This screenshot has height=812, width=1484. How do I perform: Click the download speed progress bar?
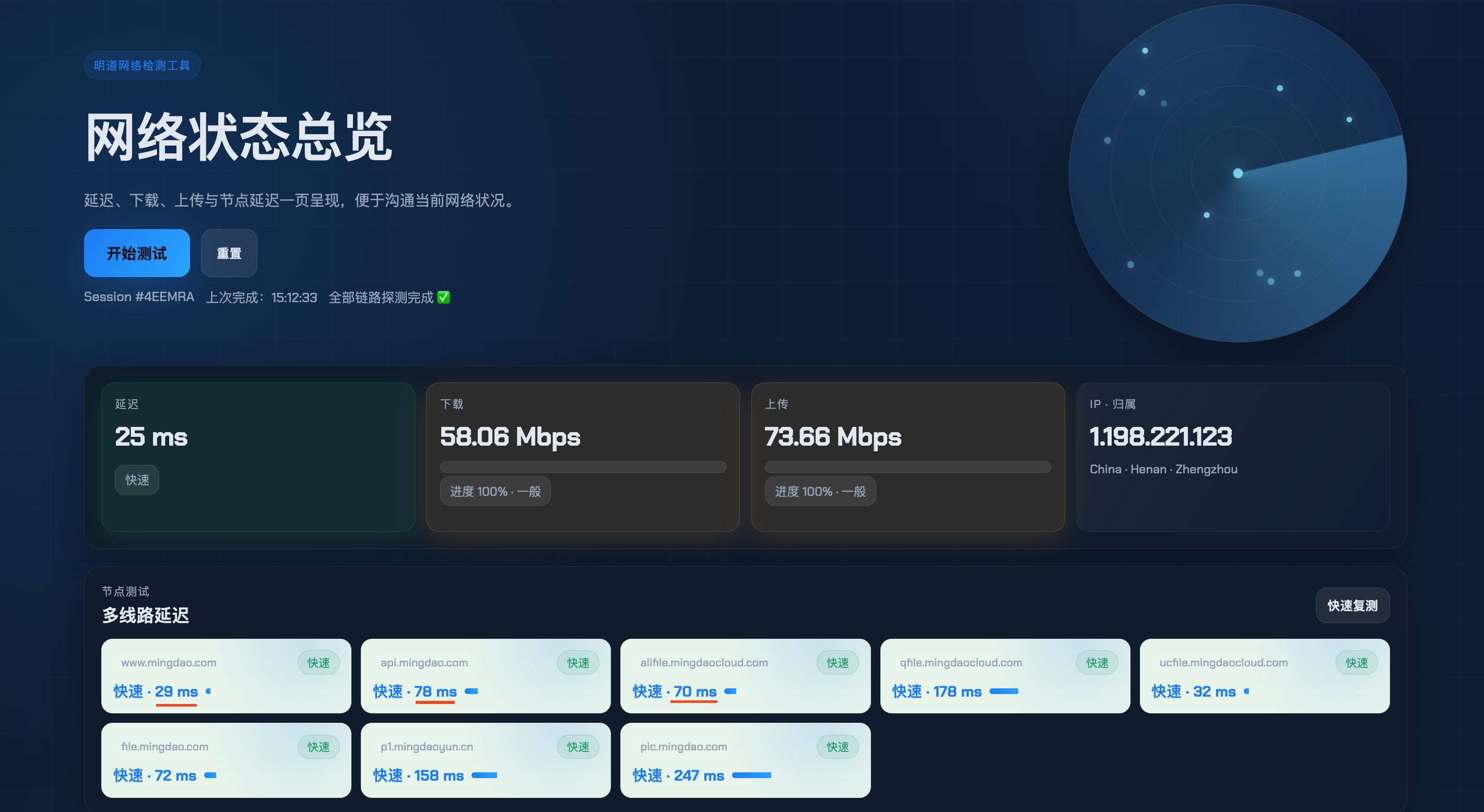(x=582, y=467)
